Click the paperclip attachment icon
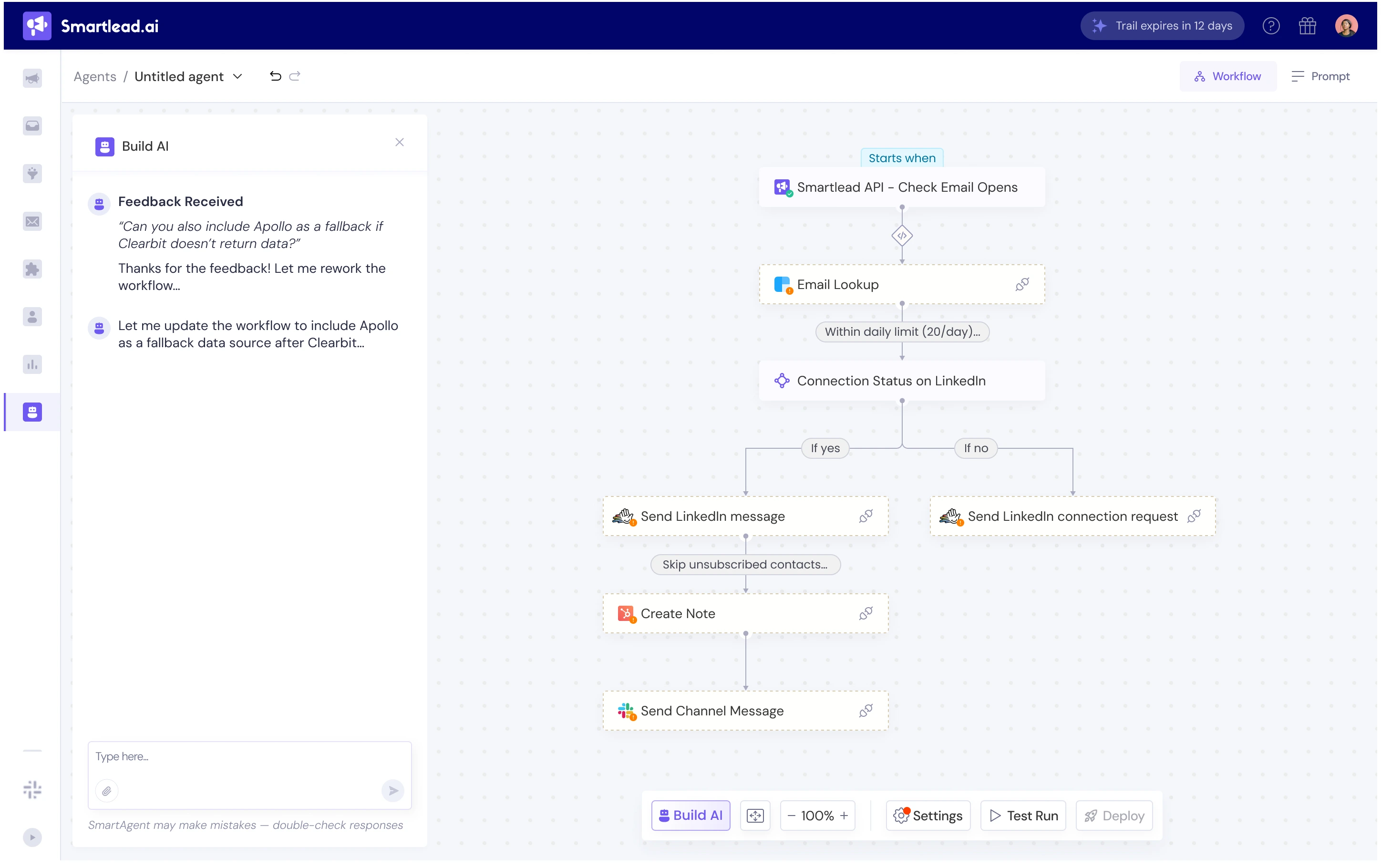The width and height of the screenshot is (1381, 868). [107, 791]
